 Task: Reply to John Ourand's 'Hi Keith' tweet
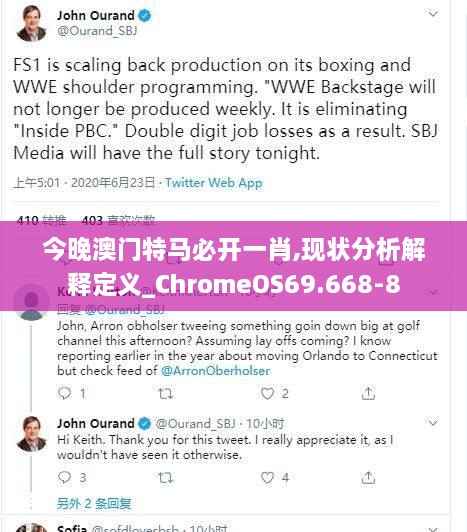[x=64, y=477]
